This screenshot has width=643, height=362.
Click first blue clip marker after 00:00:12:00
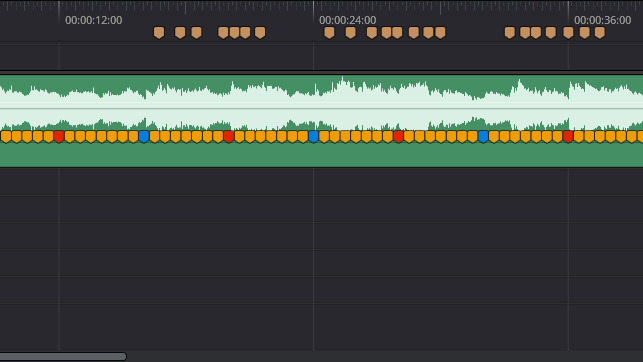pos(144,137)
